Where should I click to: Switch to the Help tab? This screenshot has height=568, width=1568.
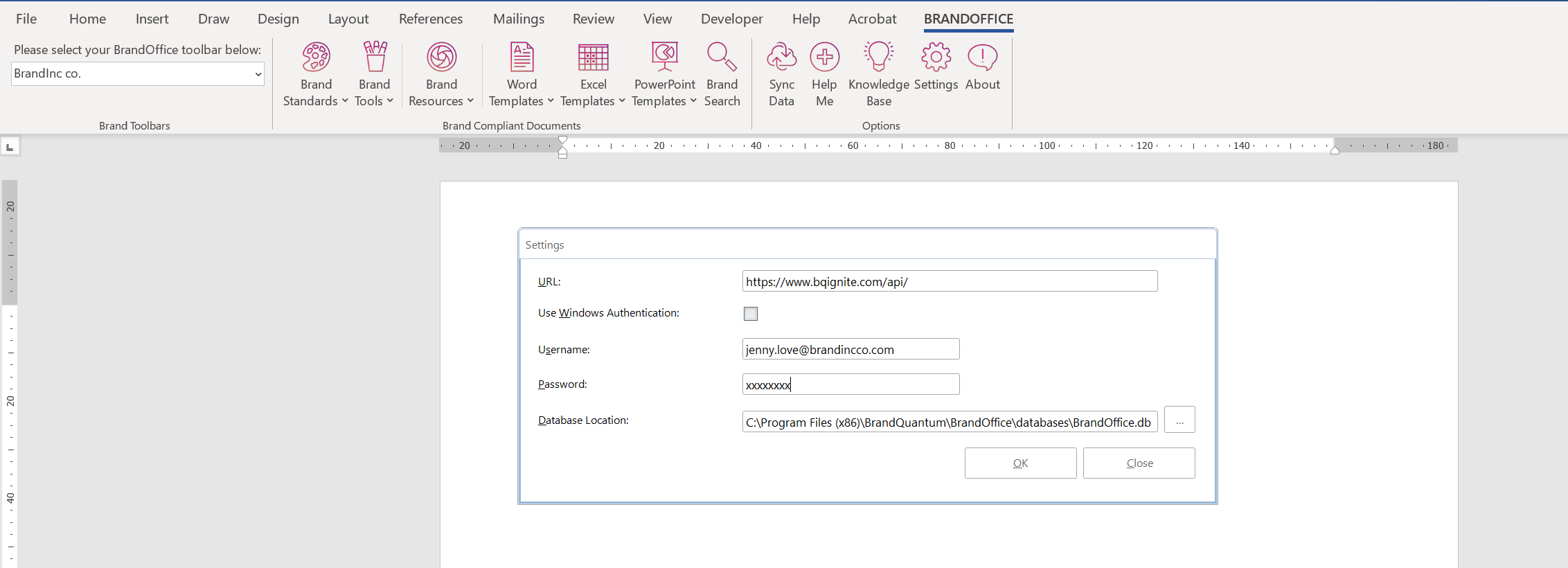point(806,19)
